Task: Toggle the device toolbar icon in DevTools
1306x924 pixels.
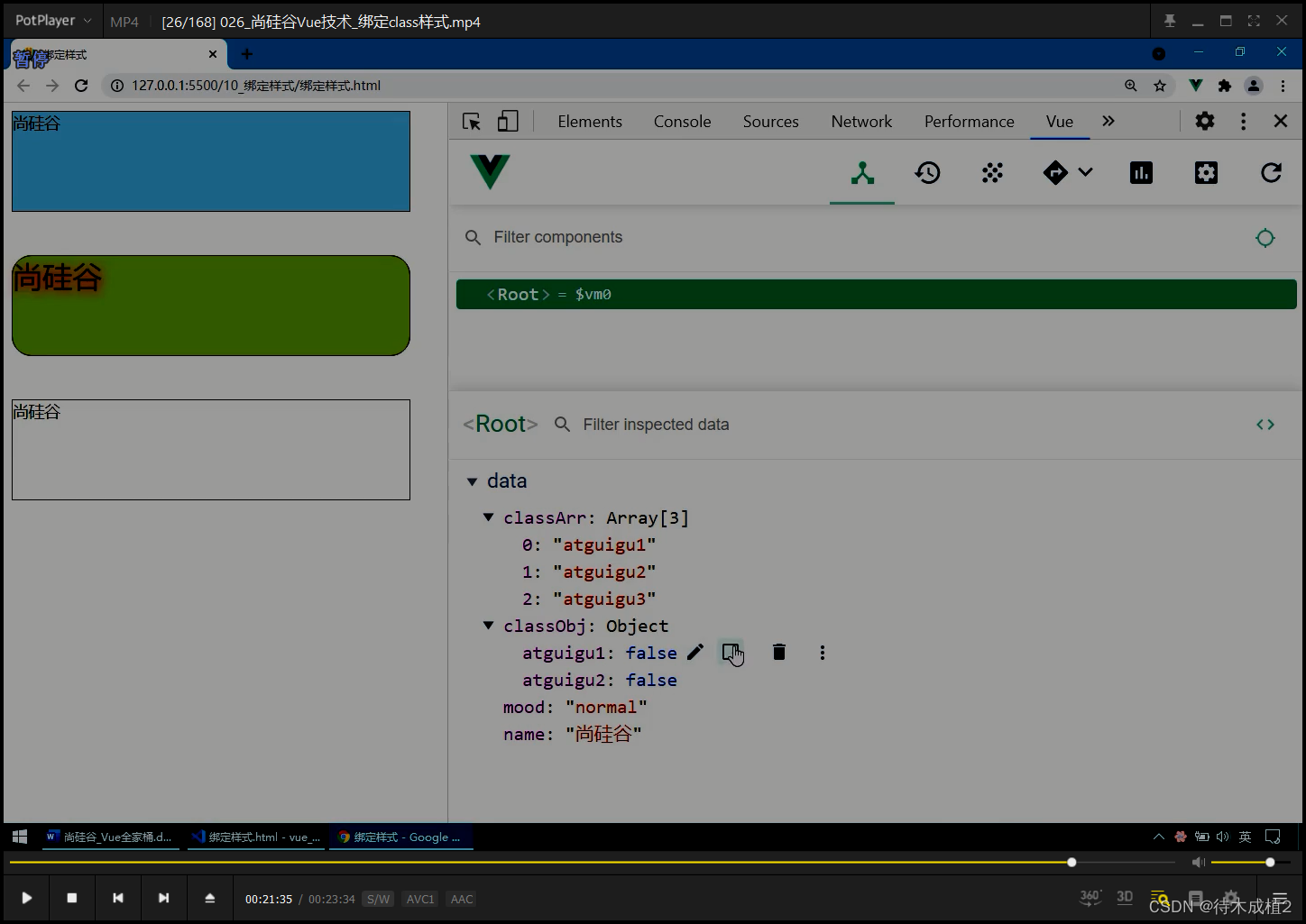Action: tap(508, 122)
